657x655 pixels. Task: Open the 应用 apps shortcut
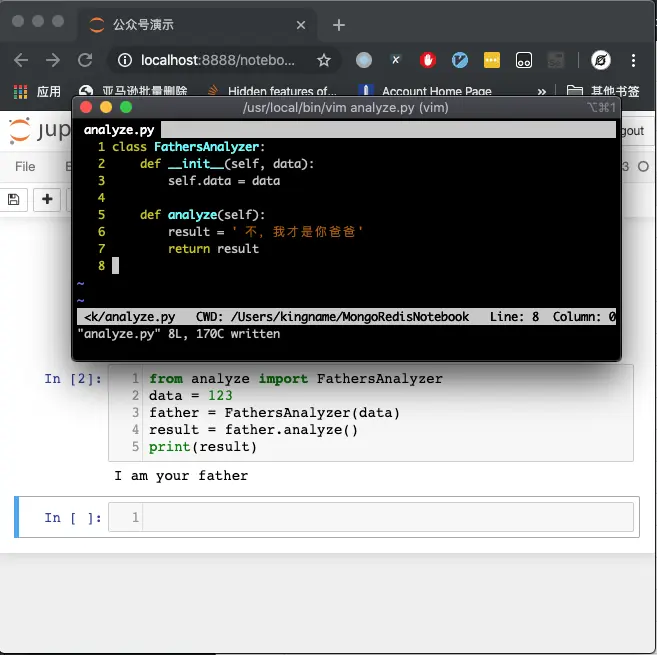point(37,91)
